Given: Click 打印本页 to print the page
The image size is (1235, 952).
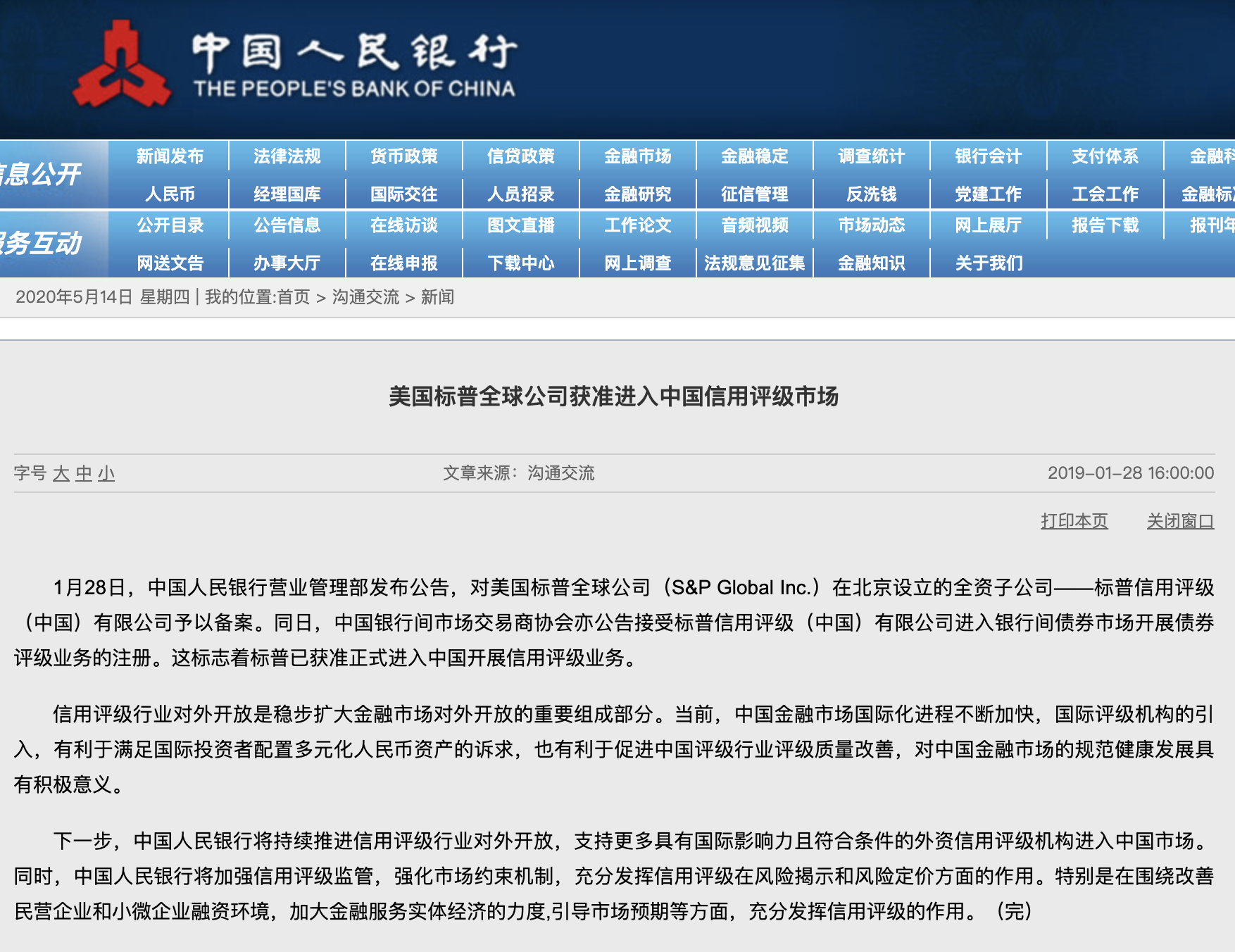Looking at the screenshot, I should point(1074,521).
